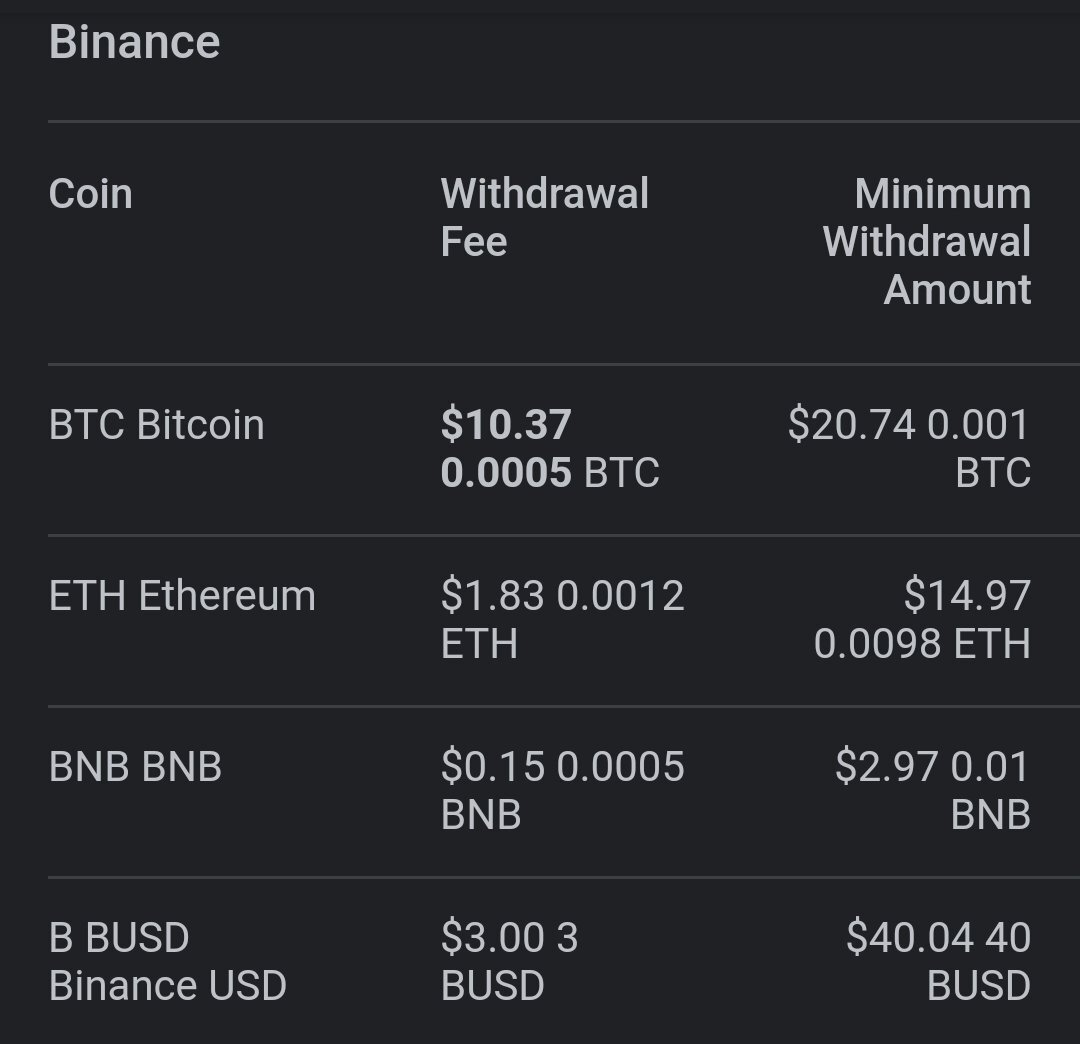Click the 0.0098 ETH minimum amount

(922, 643)
